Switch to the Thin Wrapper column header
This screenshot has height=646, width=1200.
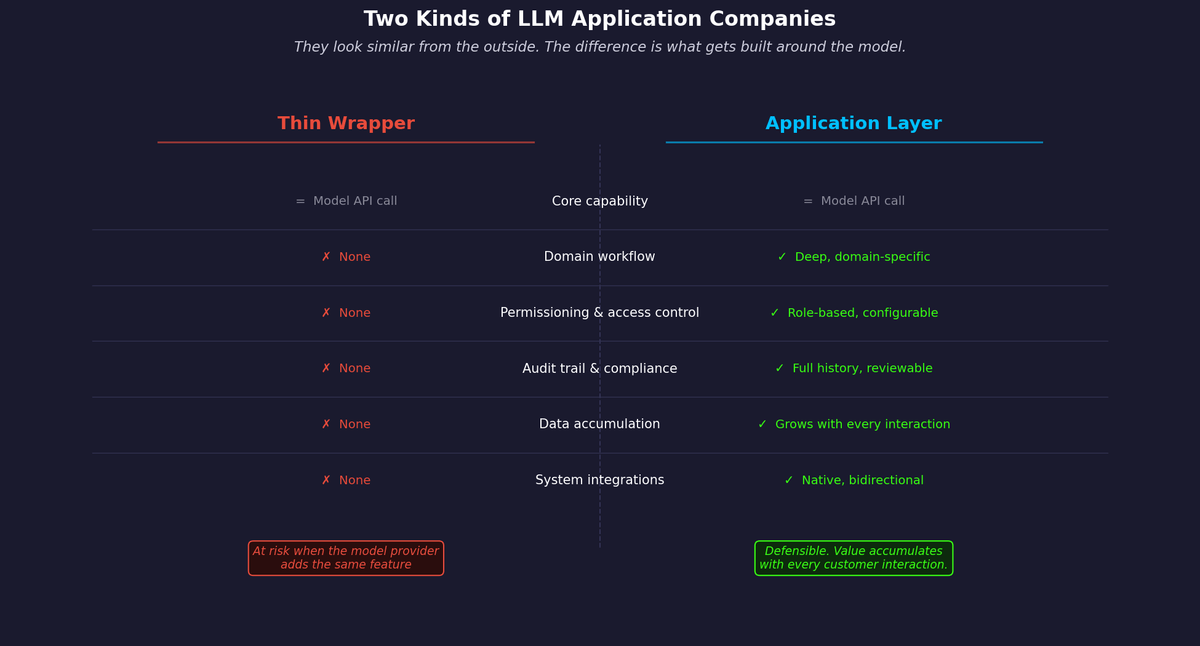[345, 123]
